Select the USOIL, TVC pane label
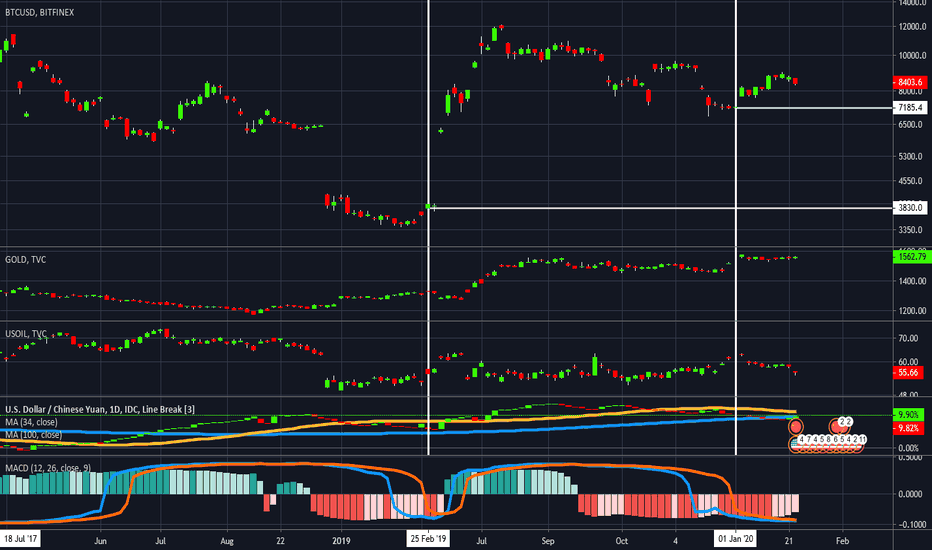The width and height of the screenshot is (932, 550). [x=26, y=334]
